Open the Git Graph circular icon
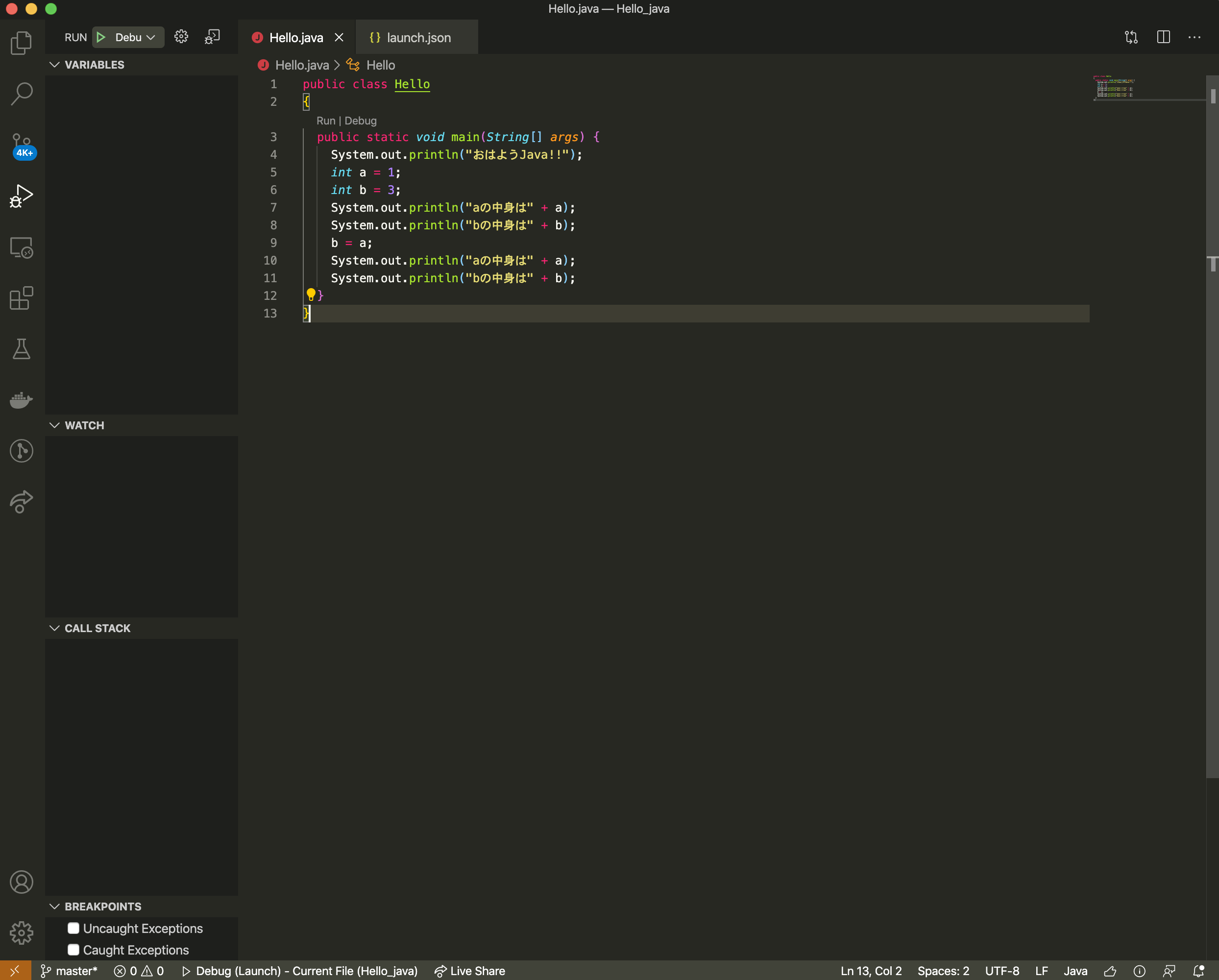1219x980 pixels. pos(22,451)
